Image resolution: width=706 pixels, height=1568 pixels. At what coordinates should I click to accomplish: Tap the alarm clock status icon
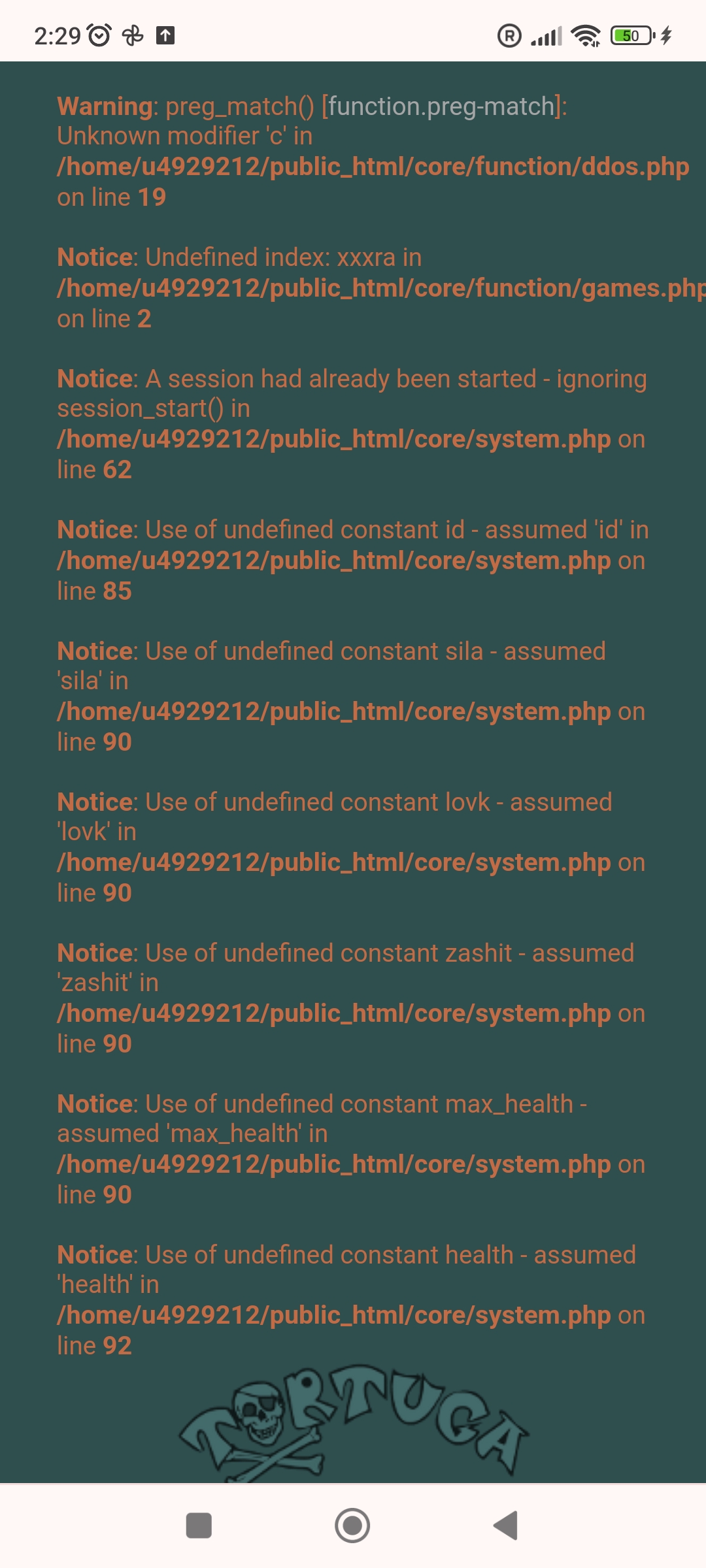click(x=99, y=35)
